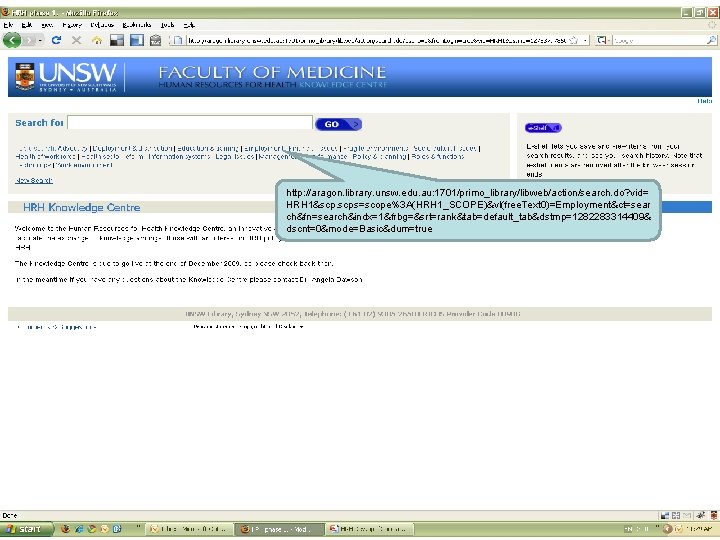Open the Deployment & distribution topic link
The width and height of the screenshot is (720, 540).
point(133,148)
